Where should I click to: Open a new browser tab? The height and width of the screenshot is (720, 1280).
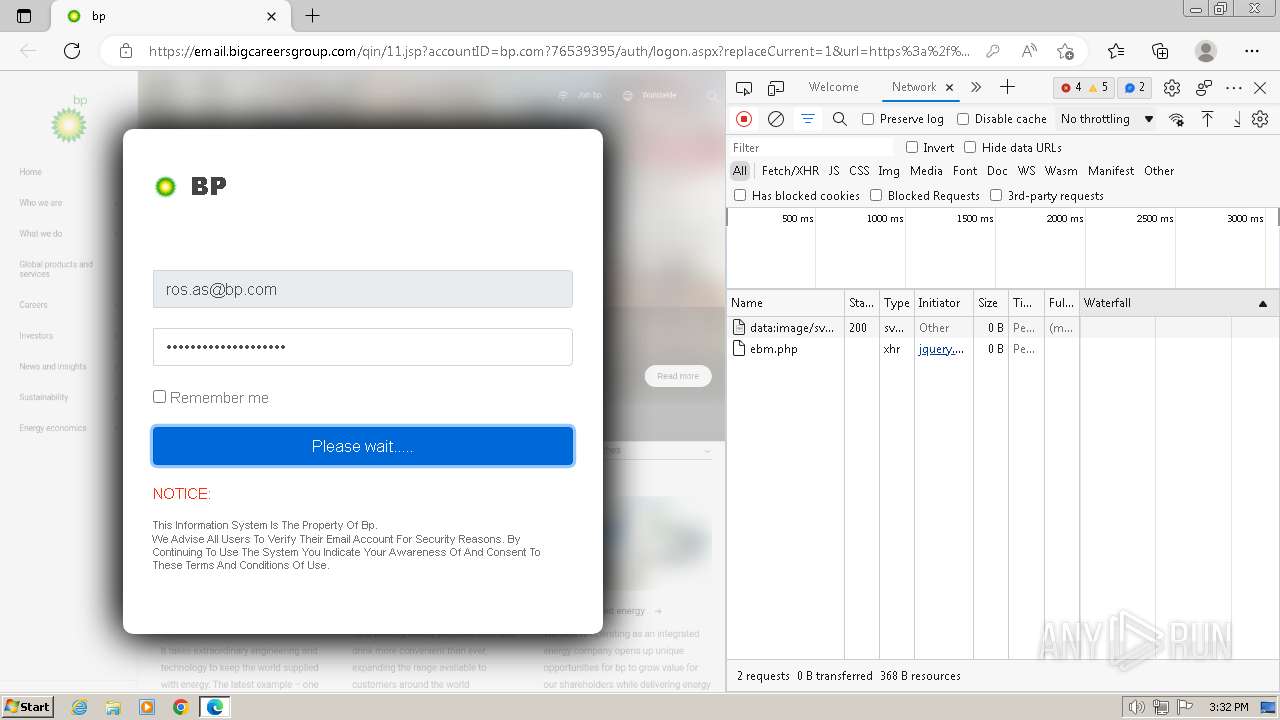click(x=312, y=16)
